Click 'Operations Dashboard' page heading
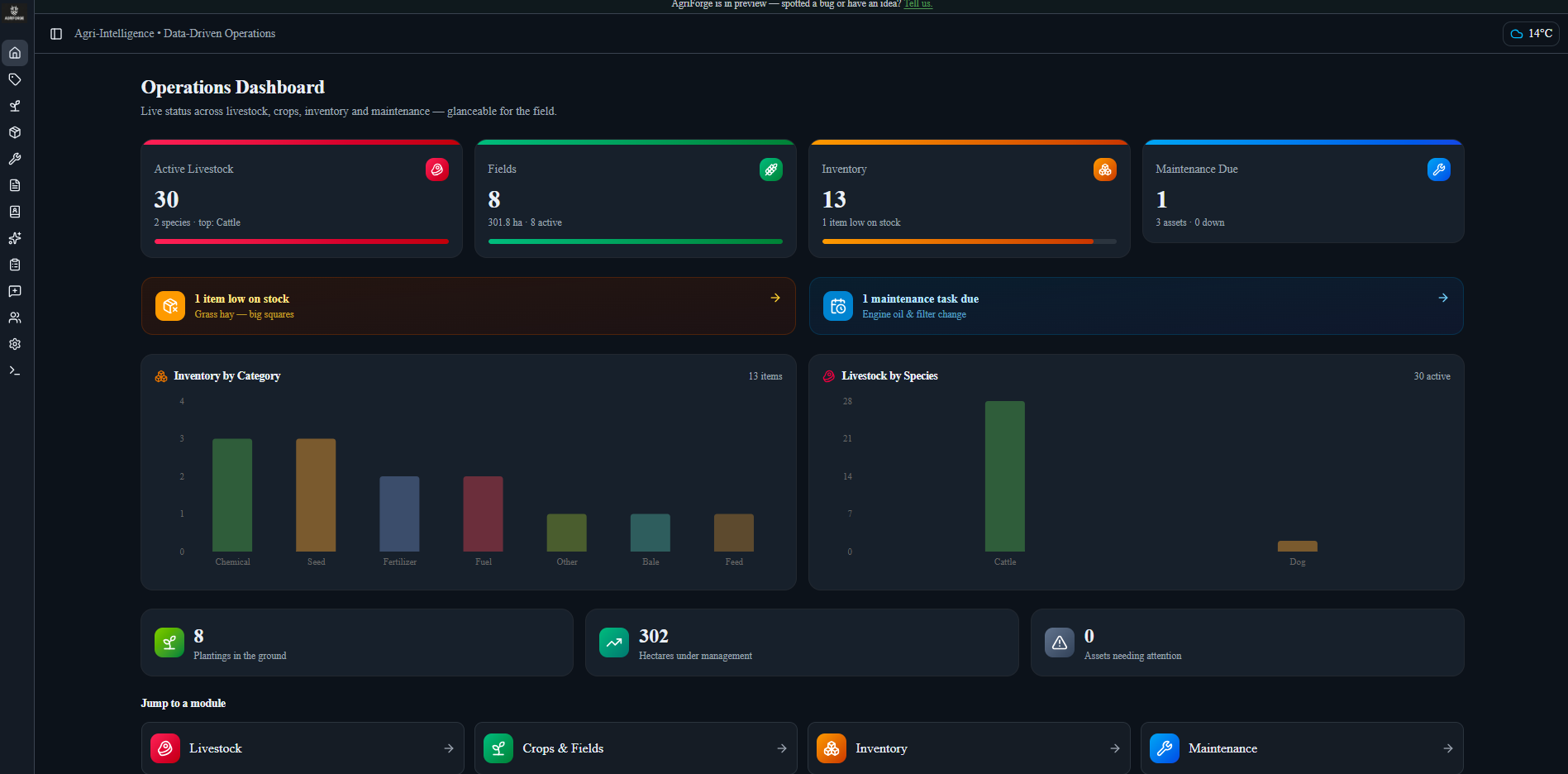The image size is (1568, 774). click(x=233, y=88)
